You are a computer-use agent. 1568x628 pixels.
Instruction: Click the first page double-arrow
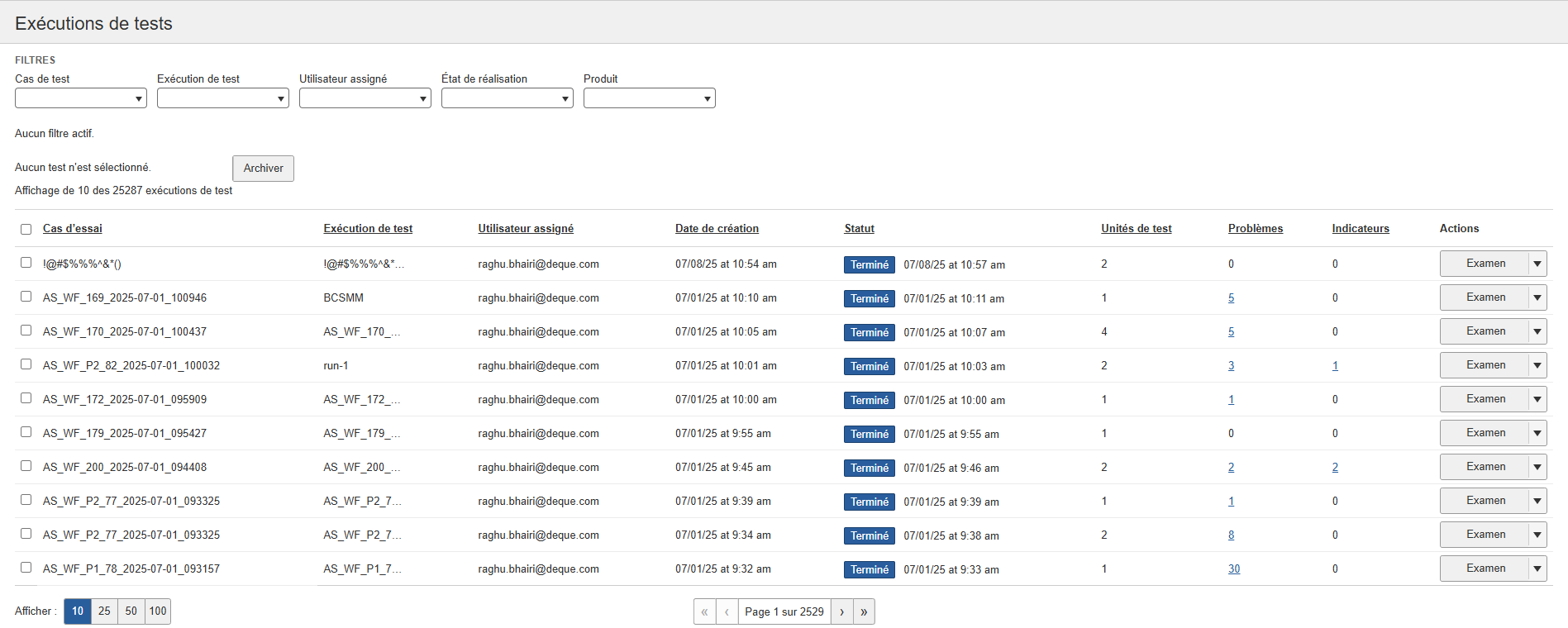[x=704, y=611]
